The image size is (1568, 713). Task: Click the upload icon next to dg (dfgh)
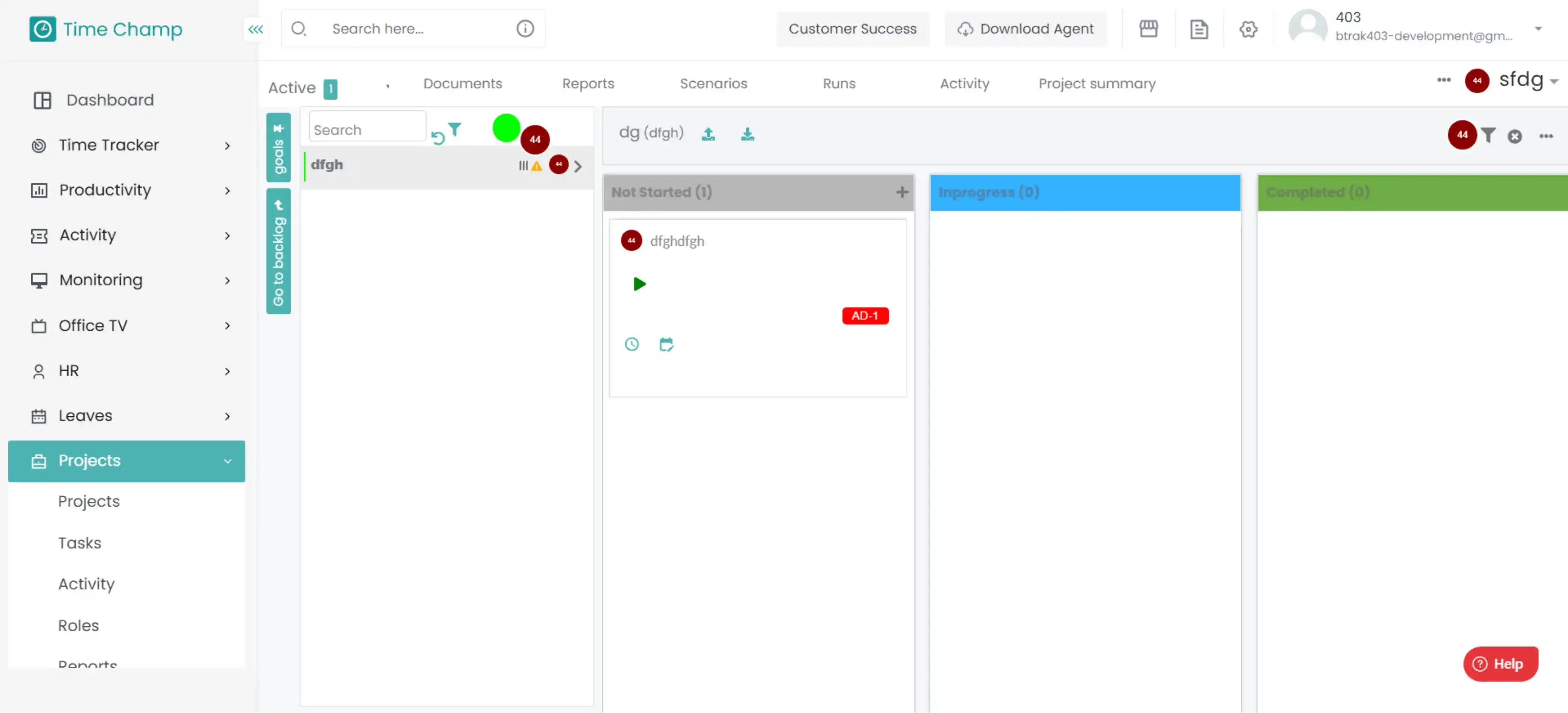tap(708, 134)
